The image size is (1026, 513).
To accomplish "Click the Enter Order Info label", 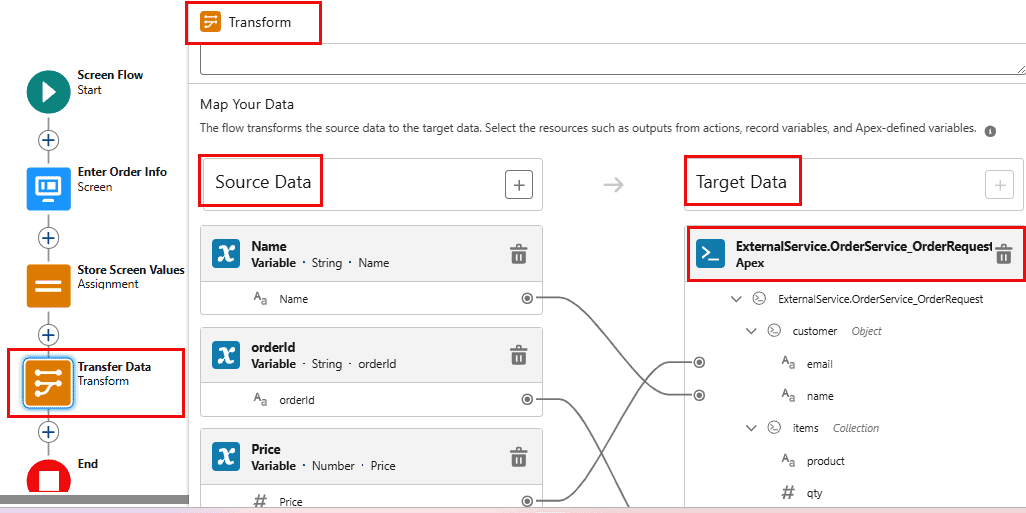I will tap(122, 172).
